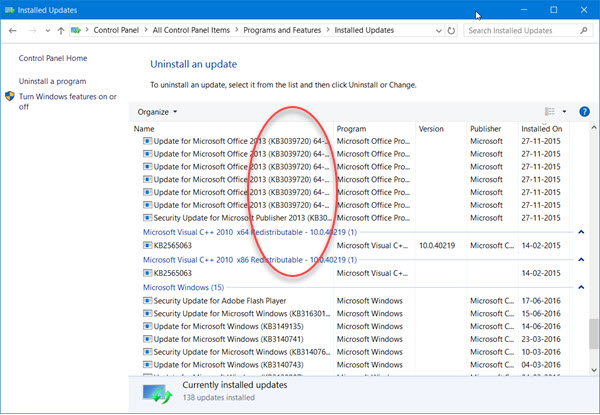Collapse Microsoft Visual C++ 2010 x64 group
Screen dimensions: 600x415
[581, 232]
